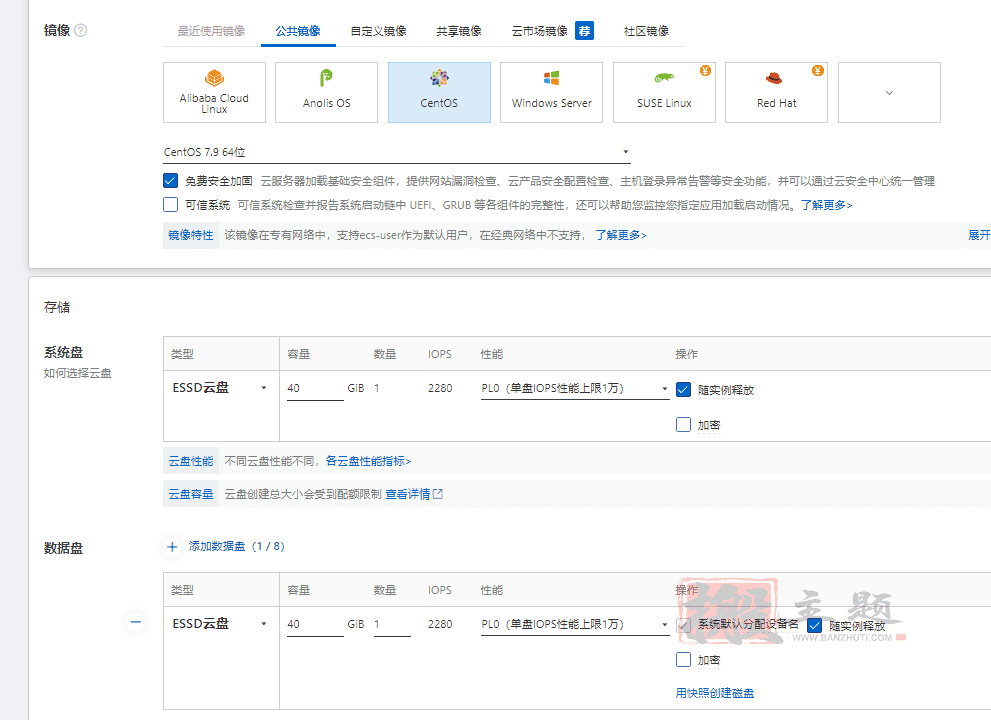Click data disk quantity field showing 1
Image resolution: width=991 pixels, height=720 pixels.
pyautogui.click(x=392, y=624)
